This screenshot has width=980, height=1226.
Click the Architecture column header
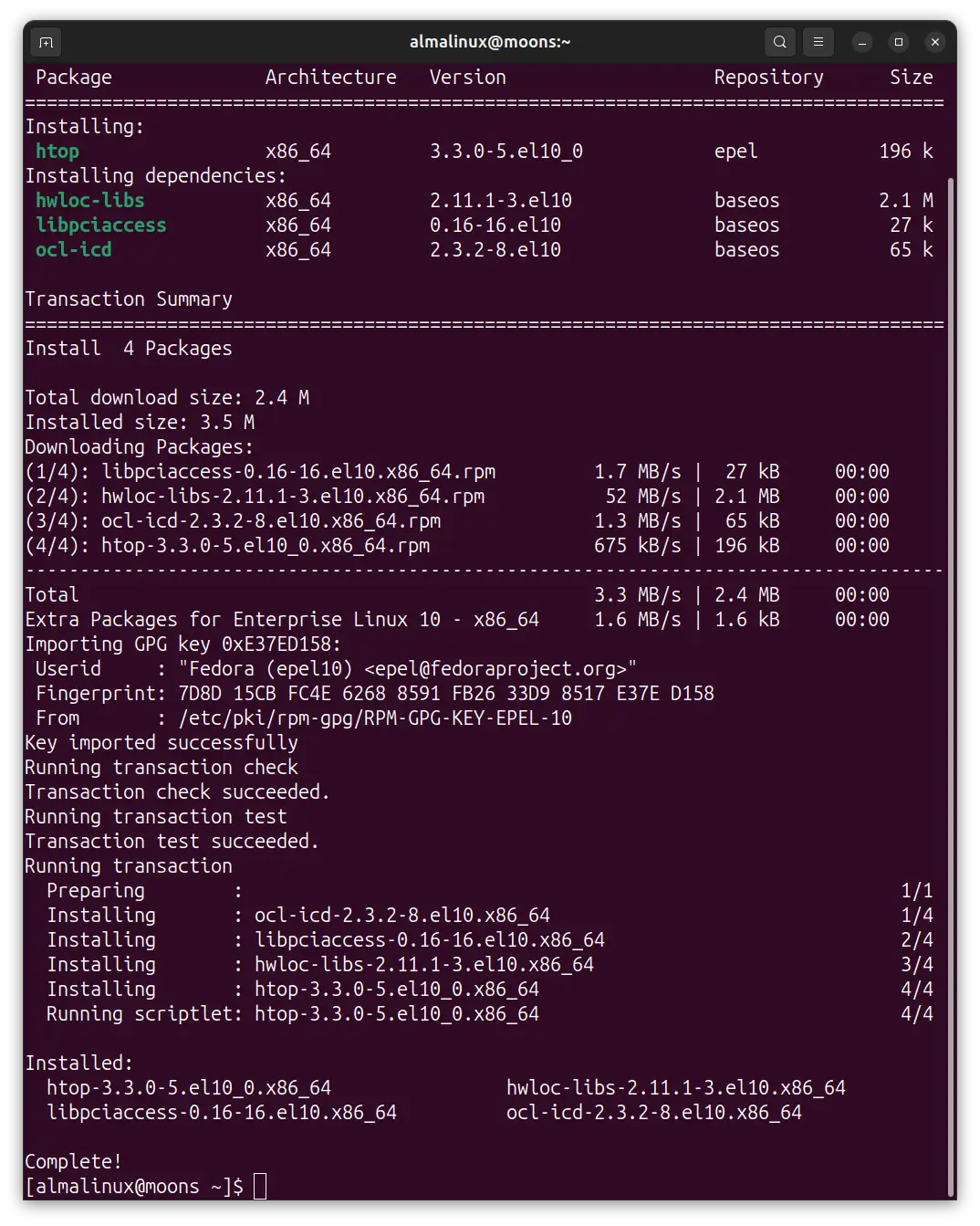331,78
